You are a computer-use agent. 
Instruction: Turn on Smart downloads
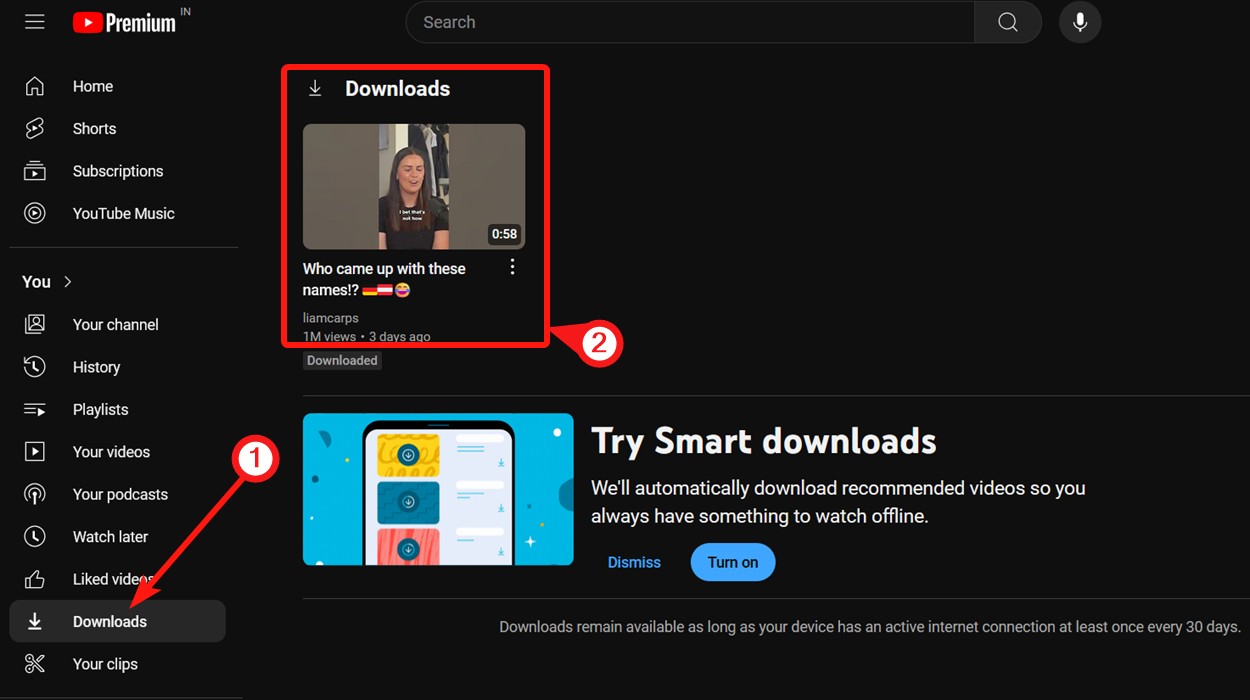(733, 562)
